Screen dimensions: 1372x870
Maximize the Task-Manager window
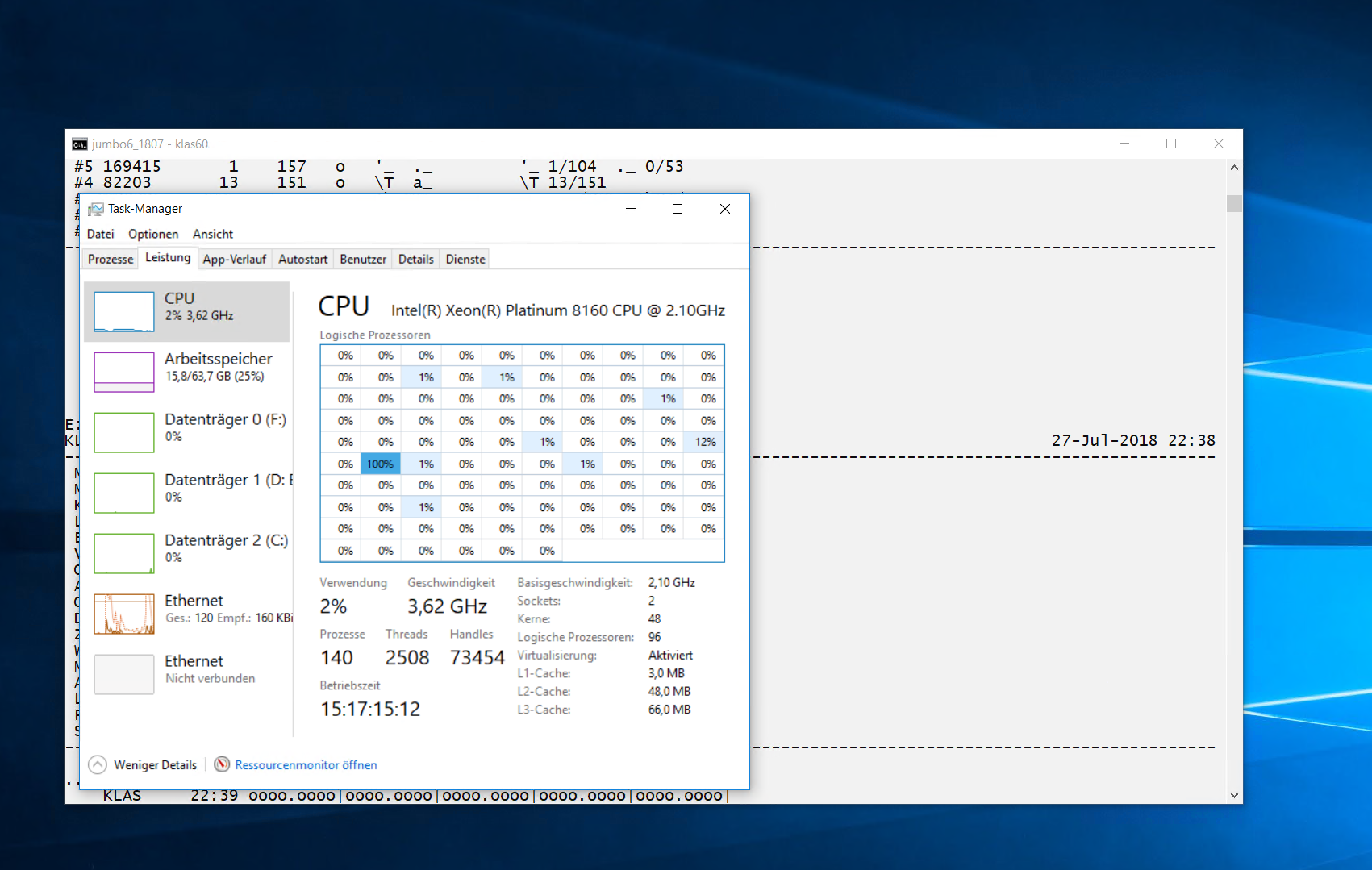(678, 209)
